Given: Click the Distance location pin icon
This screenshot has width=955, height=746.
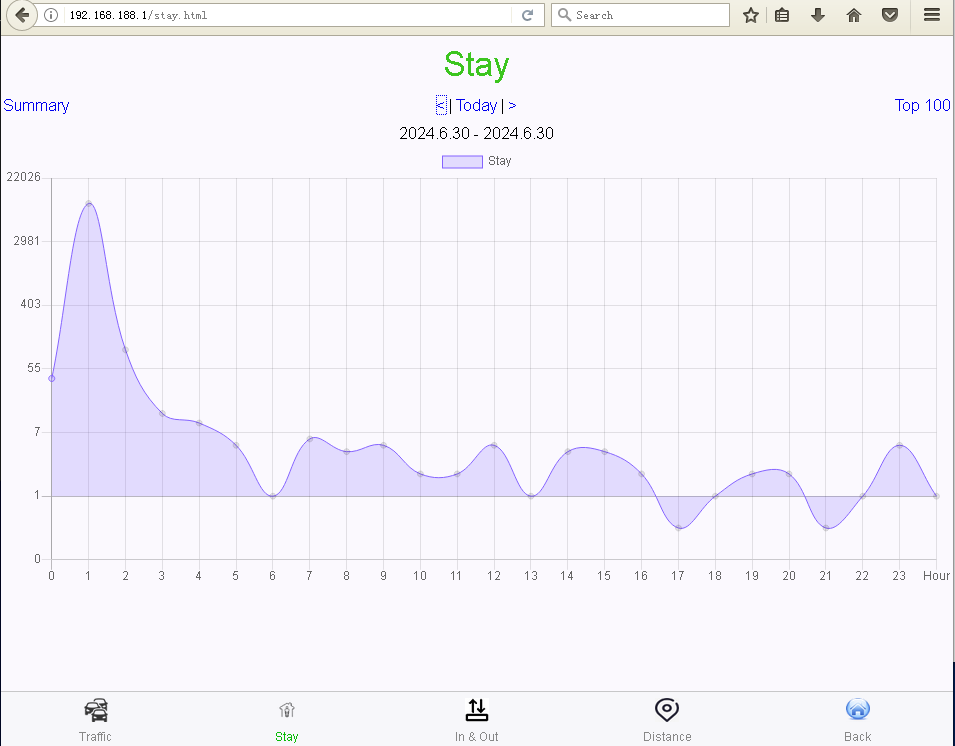Looking at the screenshot, I should (x=667, y=710).
